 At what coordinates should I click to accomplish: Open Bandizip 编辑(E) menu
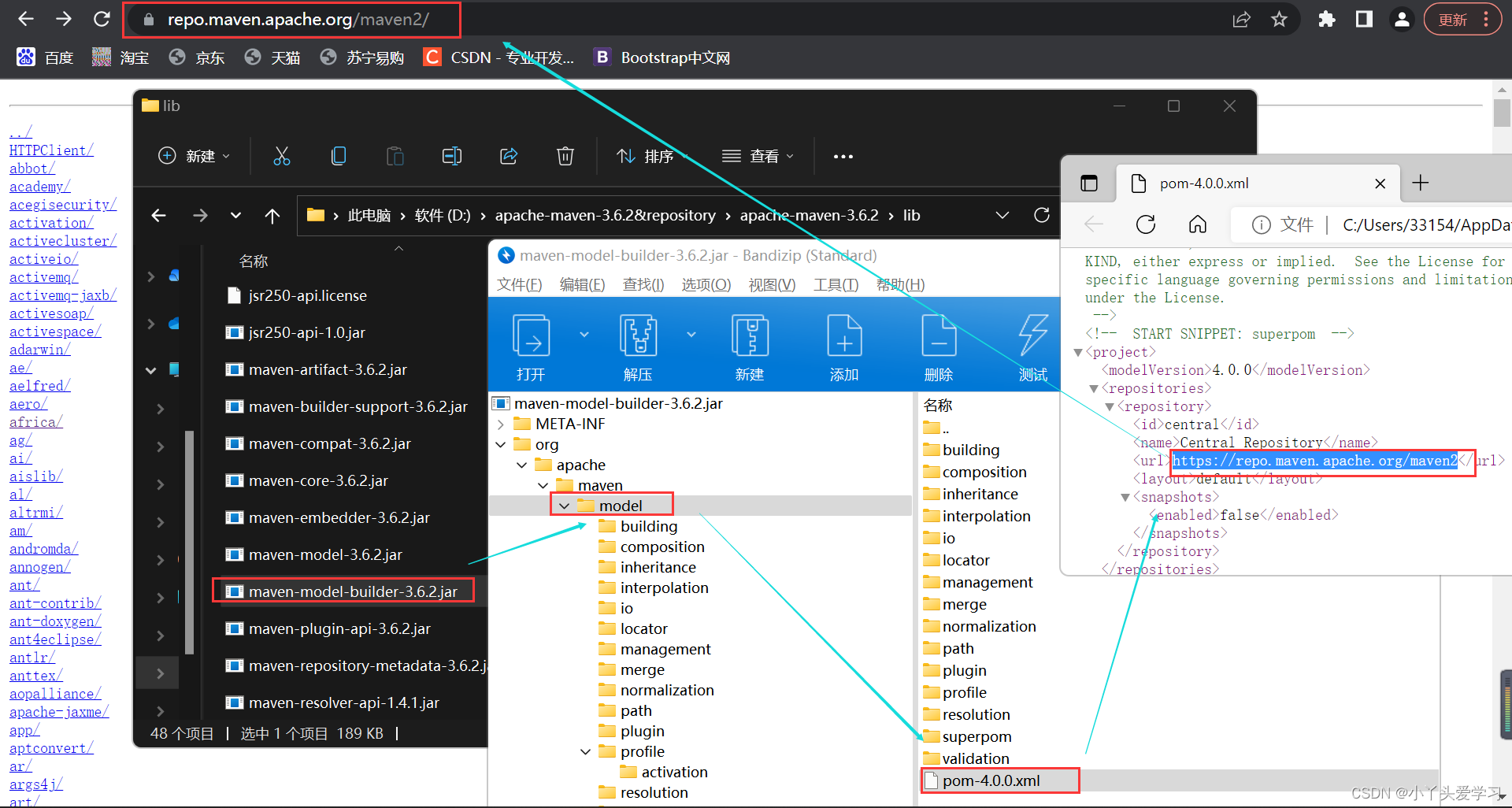583,284
